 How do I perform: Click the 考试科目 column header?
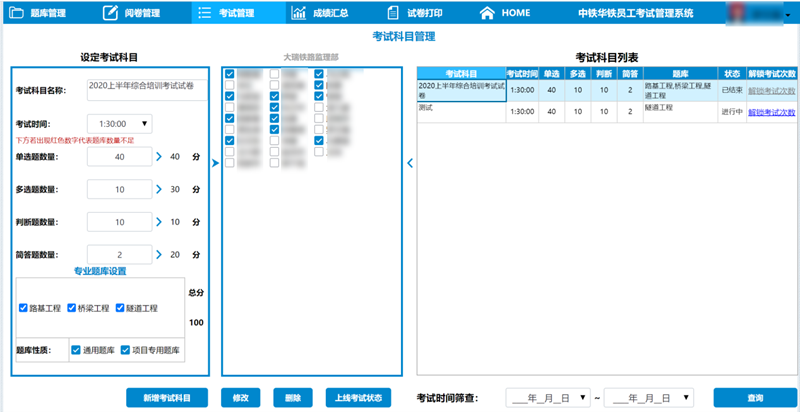[x=460, y=74]
